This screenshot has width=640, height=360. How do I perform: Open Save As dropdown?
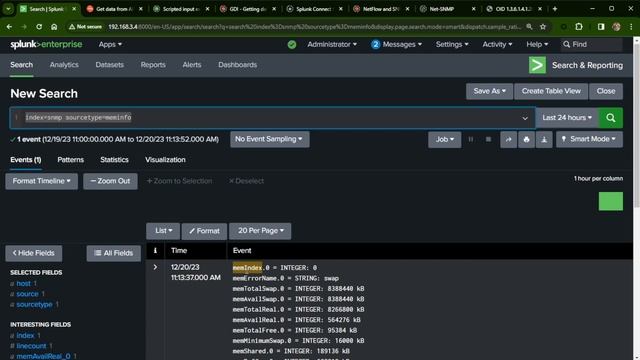[489, 91]
